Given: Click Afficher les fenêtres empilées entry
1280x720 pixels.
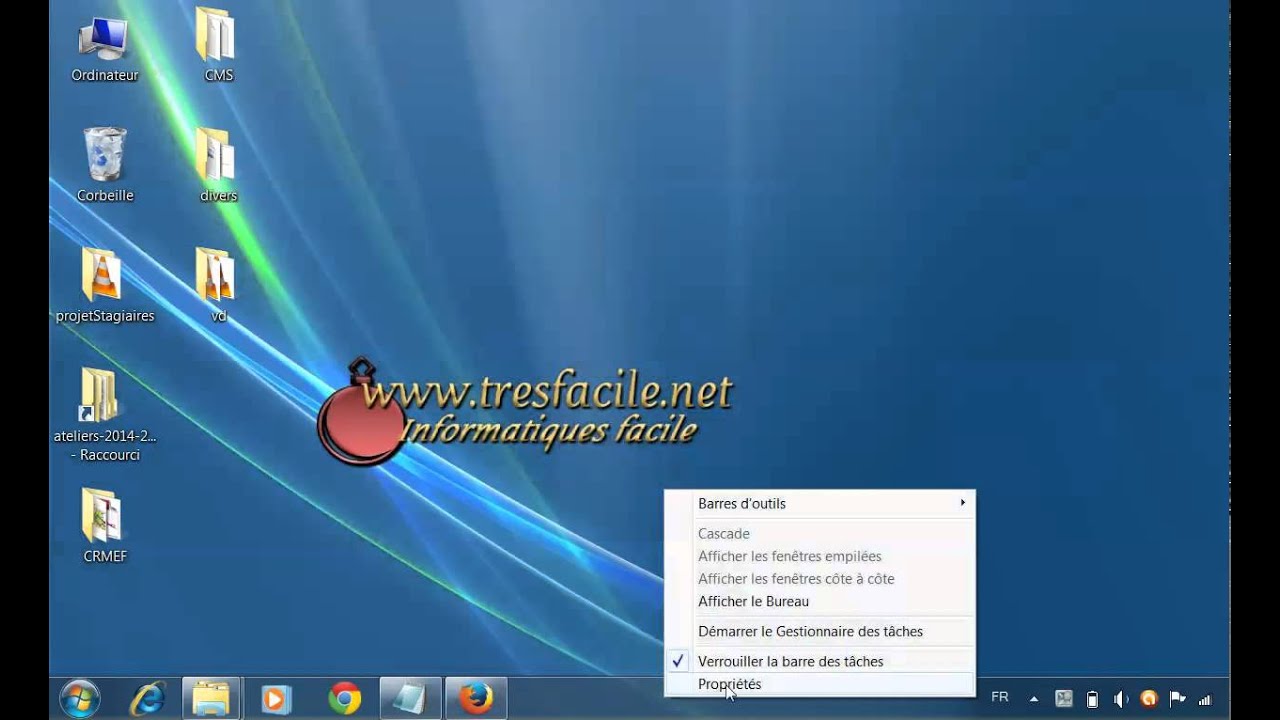Looking at the screenshot, I should 820,556.
